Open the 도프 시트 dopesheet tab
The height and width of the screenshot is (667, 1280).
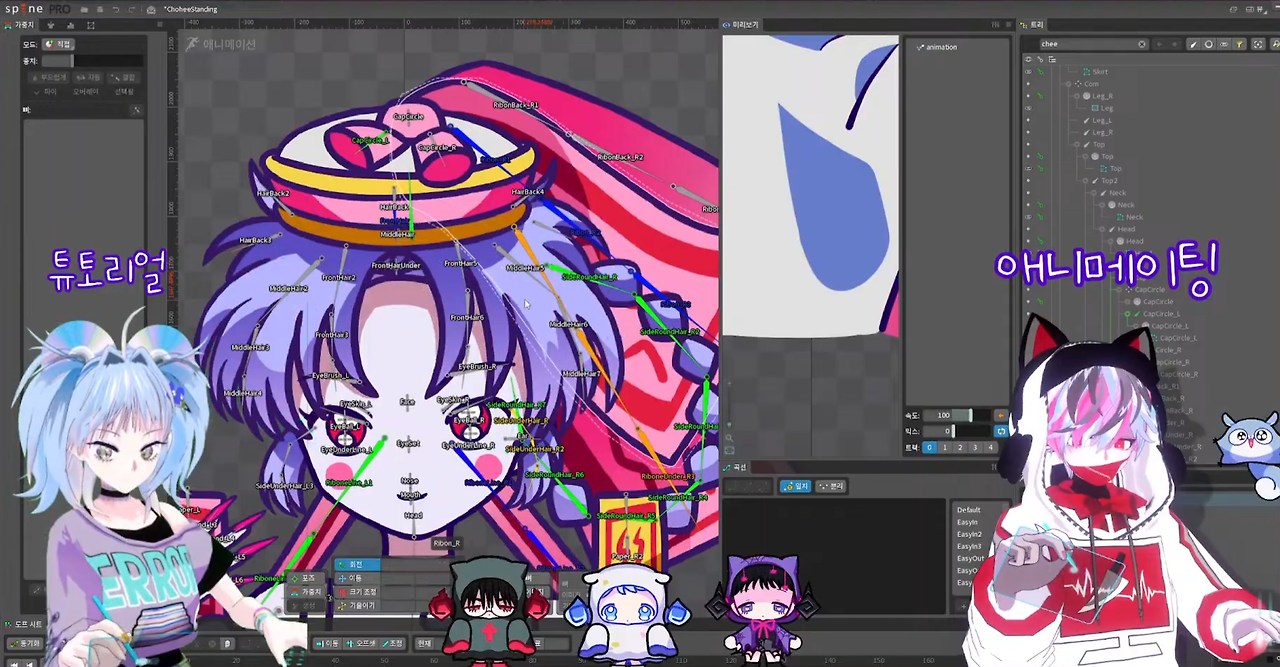[22, 624]
